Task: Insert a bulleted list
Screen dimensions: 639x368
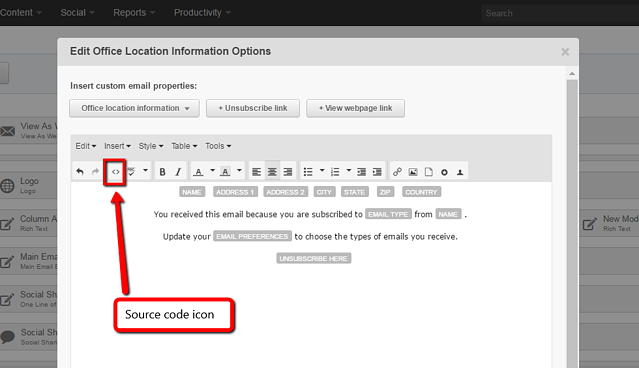Action: pyautogui.click(x=308, y=172)
